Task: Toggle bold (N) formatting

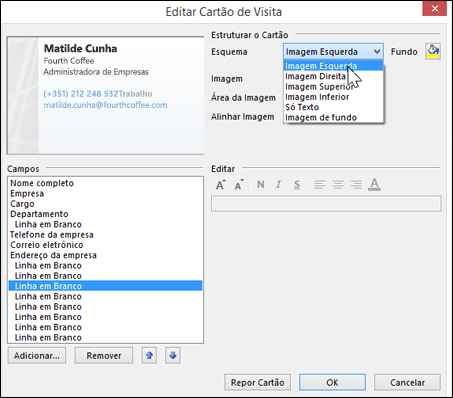Action: (261, 184)
